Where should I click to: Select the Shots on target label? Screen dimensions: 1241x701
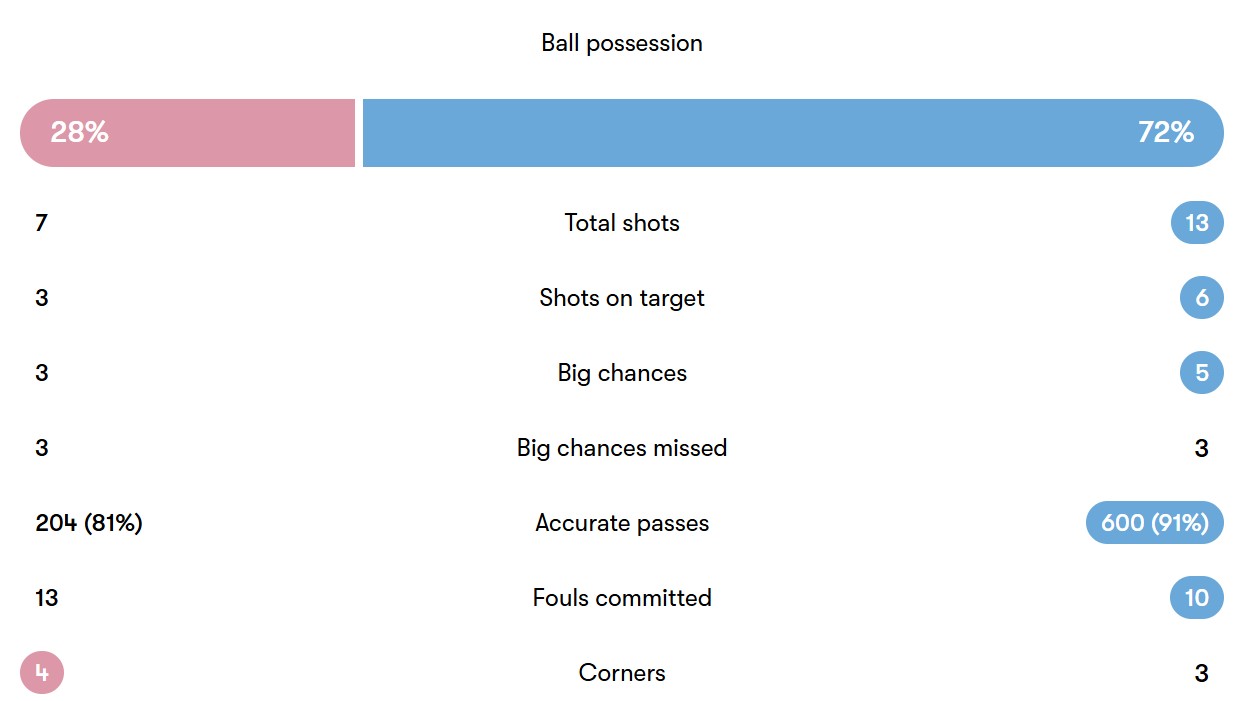point(621,298)
